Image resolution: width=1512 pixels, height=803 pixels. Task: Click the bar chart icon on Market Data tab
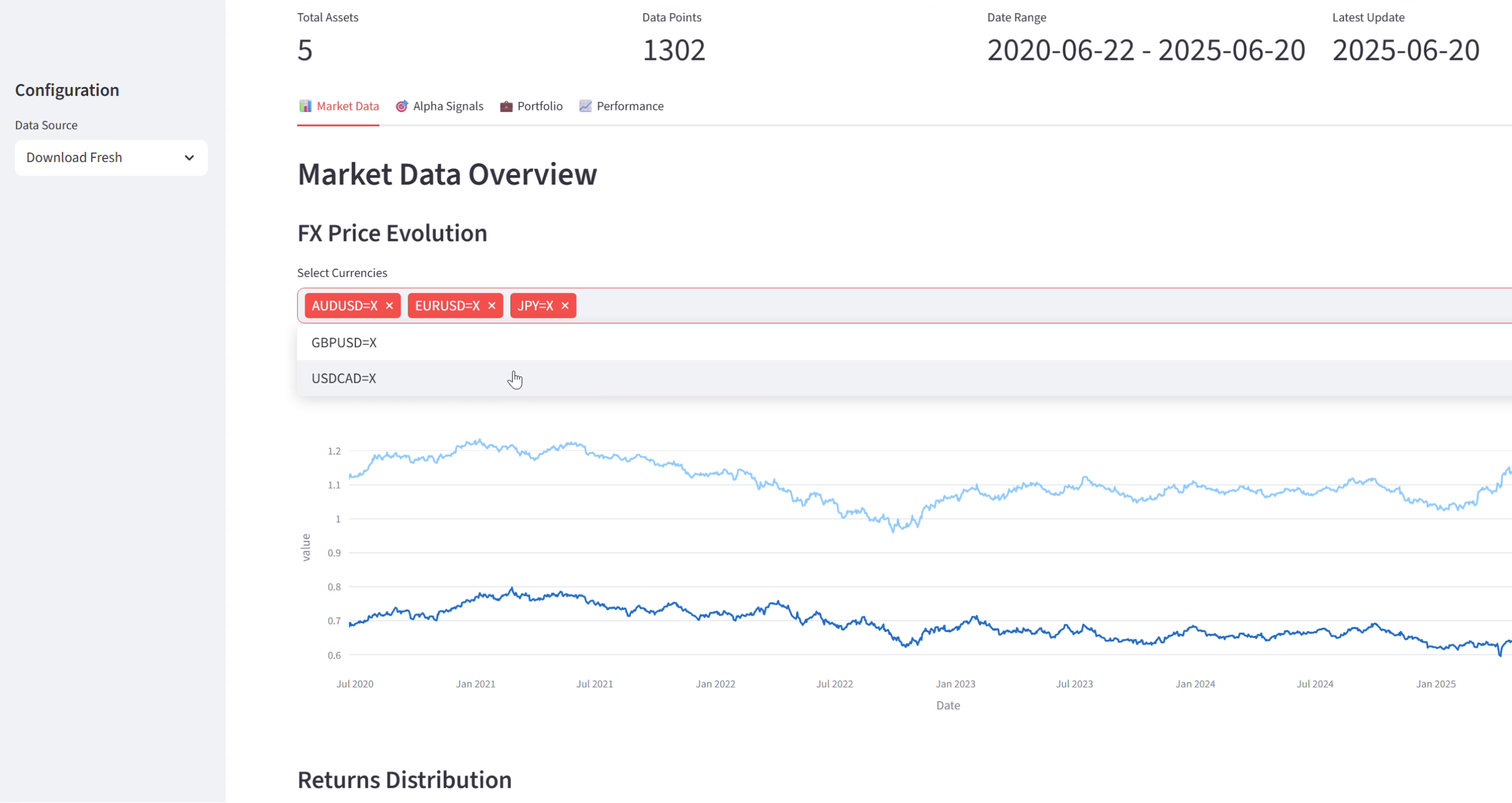[306, 106]
